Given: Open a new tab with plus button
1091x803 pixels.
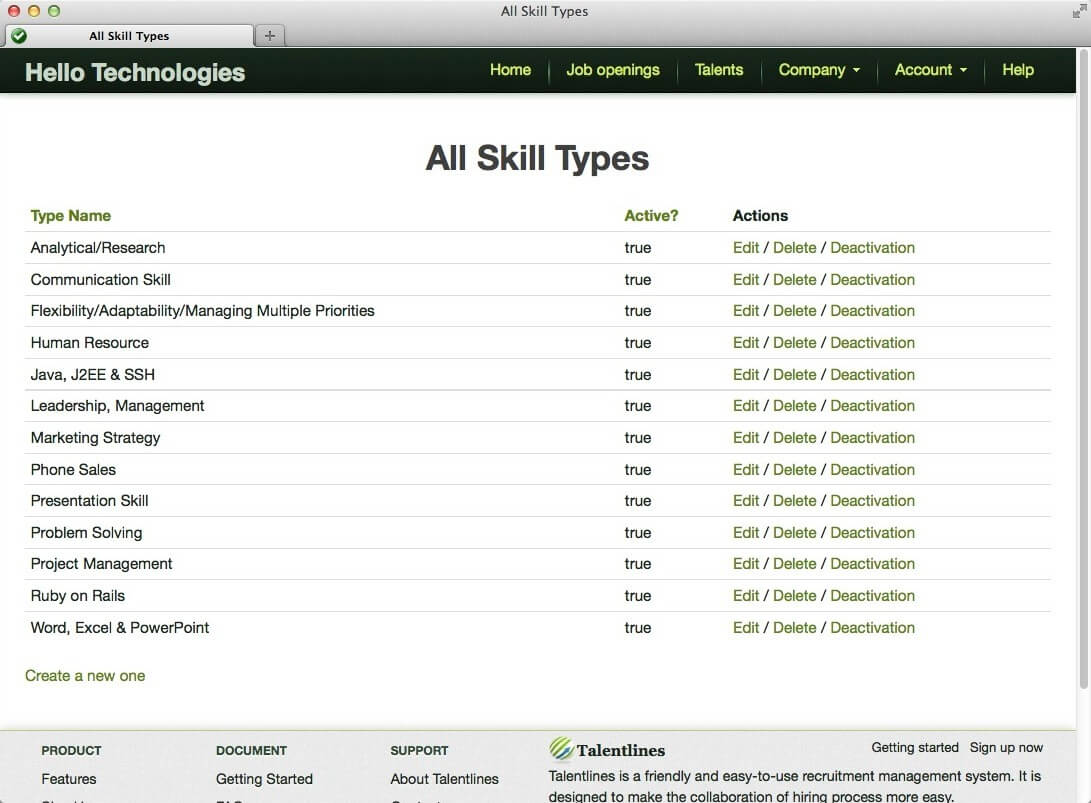Looking at the screenshot, I should [270, 35].
